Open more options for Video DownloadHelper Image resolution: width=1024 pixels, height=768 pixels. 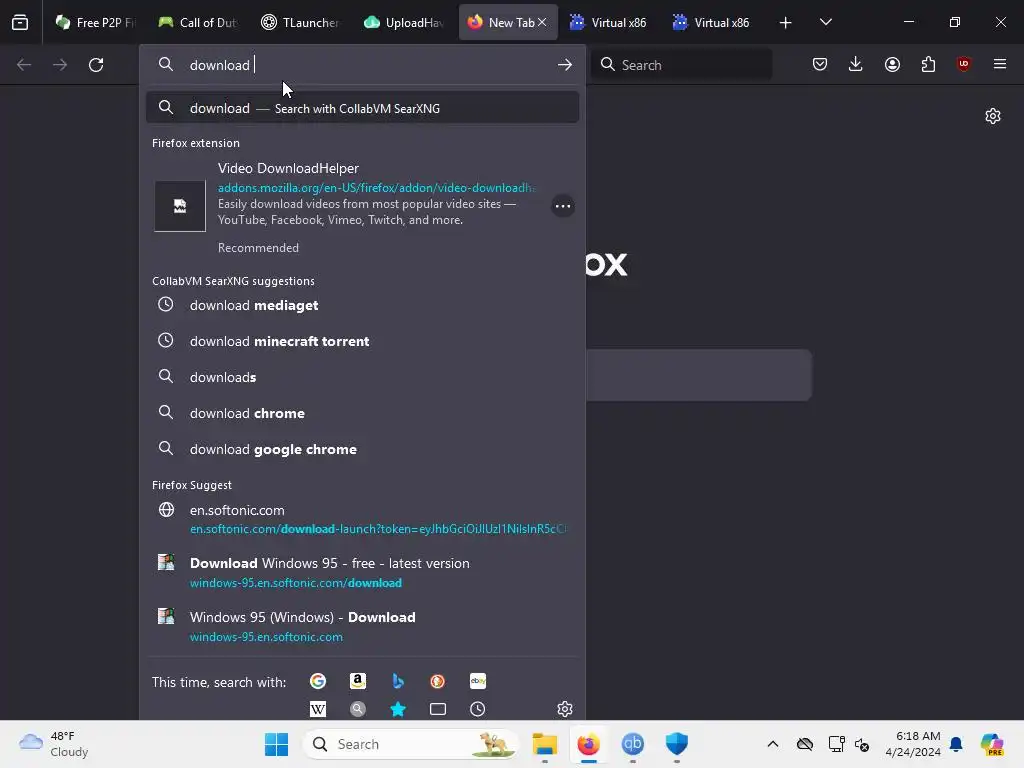(563, 206)
